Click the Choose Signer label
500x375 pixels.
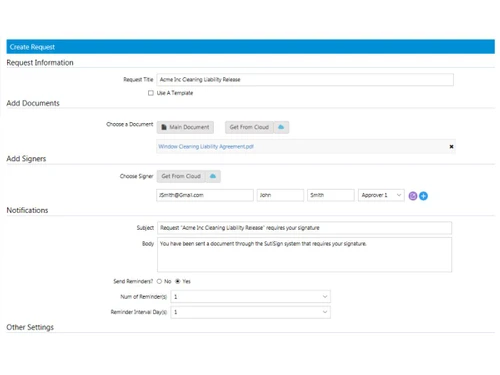(137, 176)
